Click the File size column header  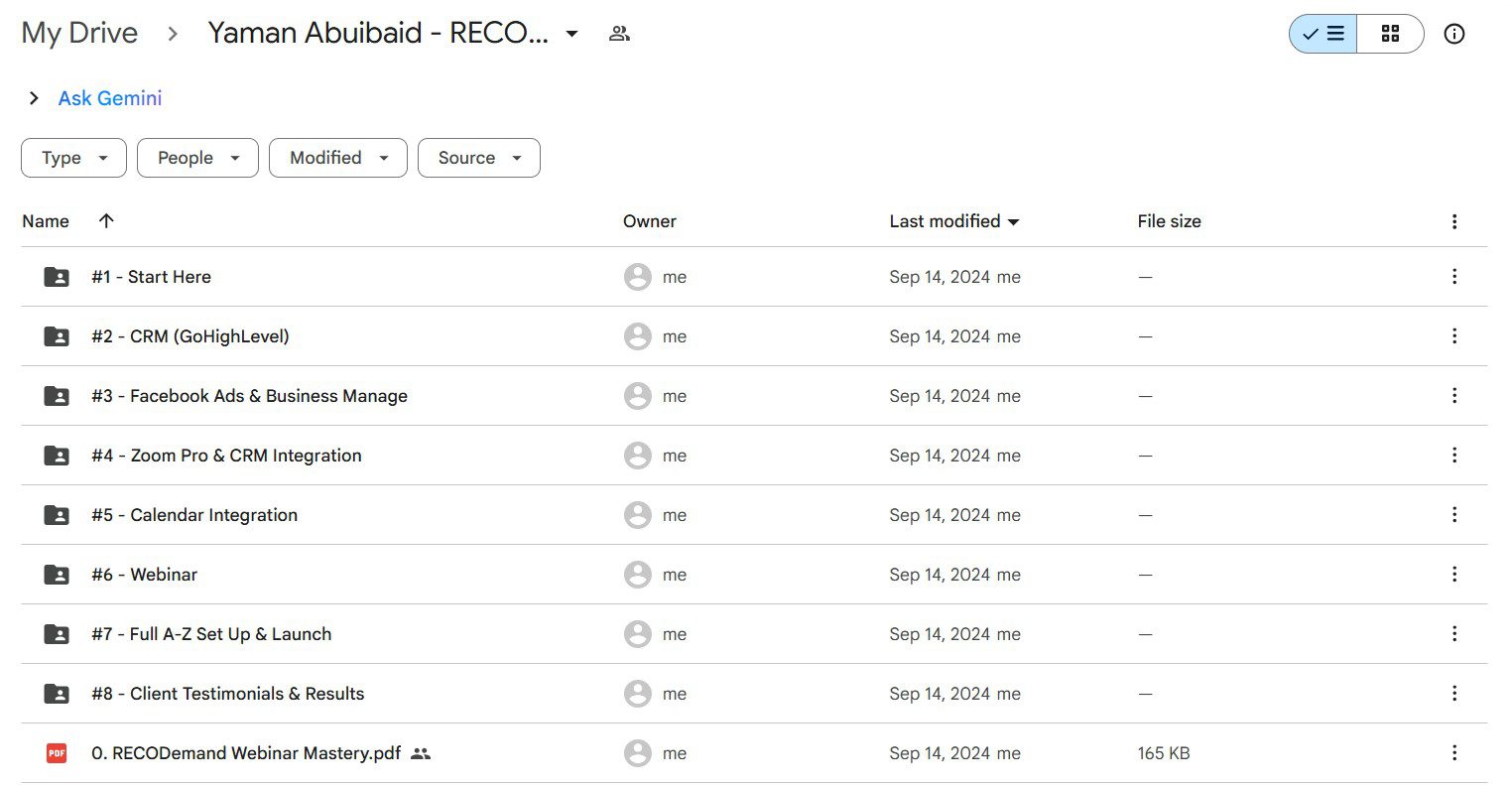click(1169, 221)
